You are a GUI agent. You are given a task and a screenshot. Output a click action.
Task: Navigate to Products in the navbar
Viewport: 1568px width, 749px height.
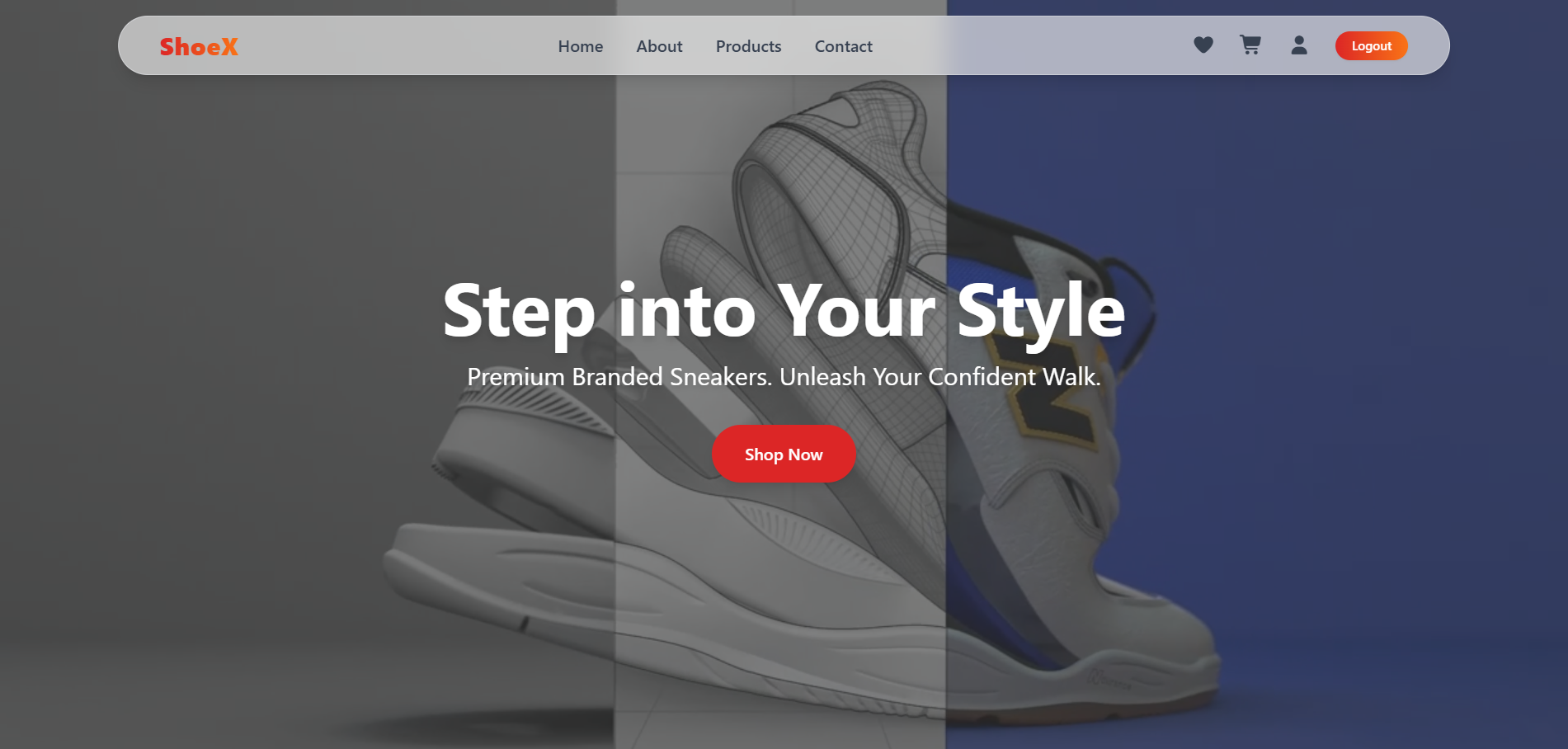pyautogui.click(x=748, y=46)
